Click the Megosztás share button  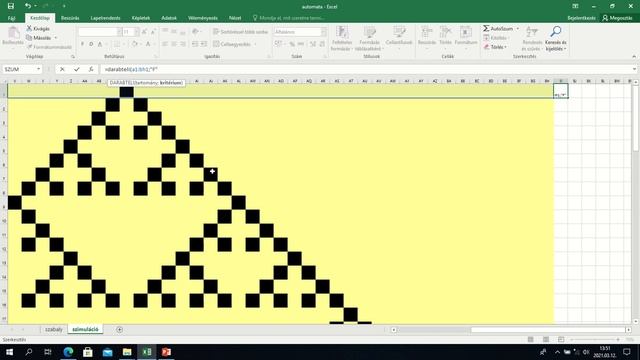click(x=617, y=18)
